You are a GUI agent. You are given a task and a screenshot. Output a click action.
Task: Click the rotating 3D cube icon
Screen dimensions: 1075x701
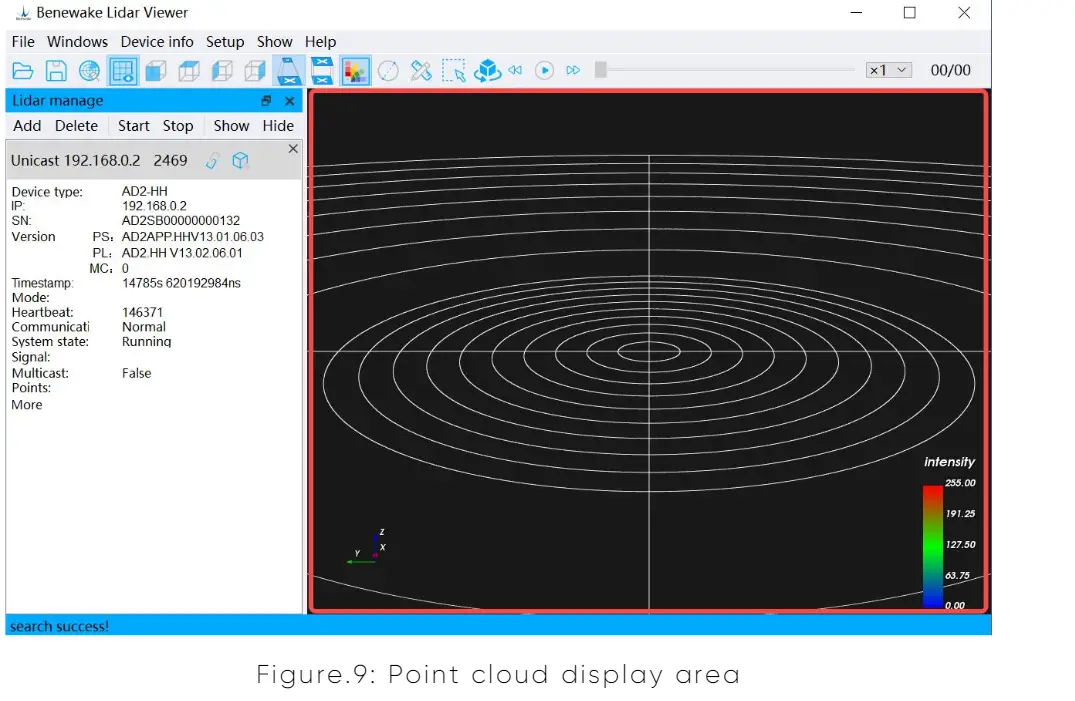(487, 71)
